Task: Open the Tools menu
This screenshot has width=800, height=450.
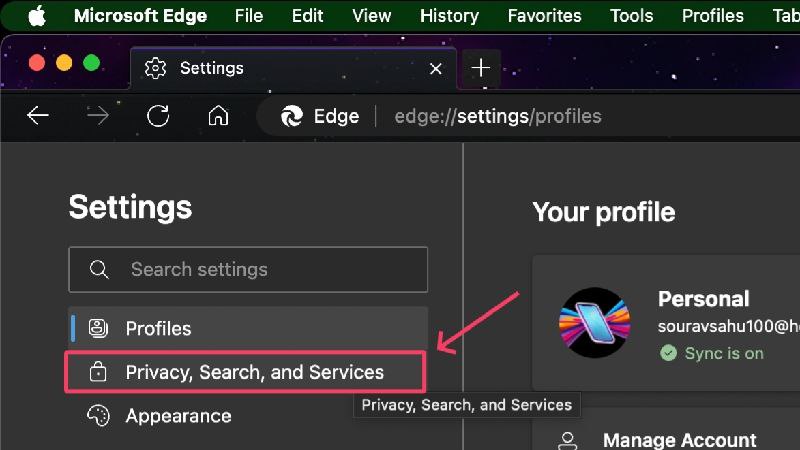Action: [632, 16]
